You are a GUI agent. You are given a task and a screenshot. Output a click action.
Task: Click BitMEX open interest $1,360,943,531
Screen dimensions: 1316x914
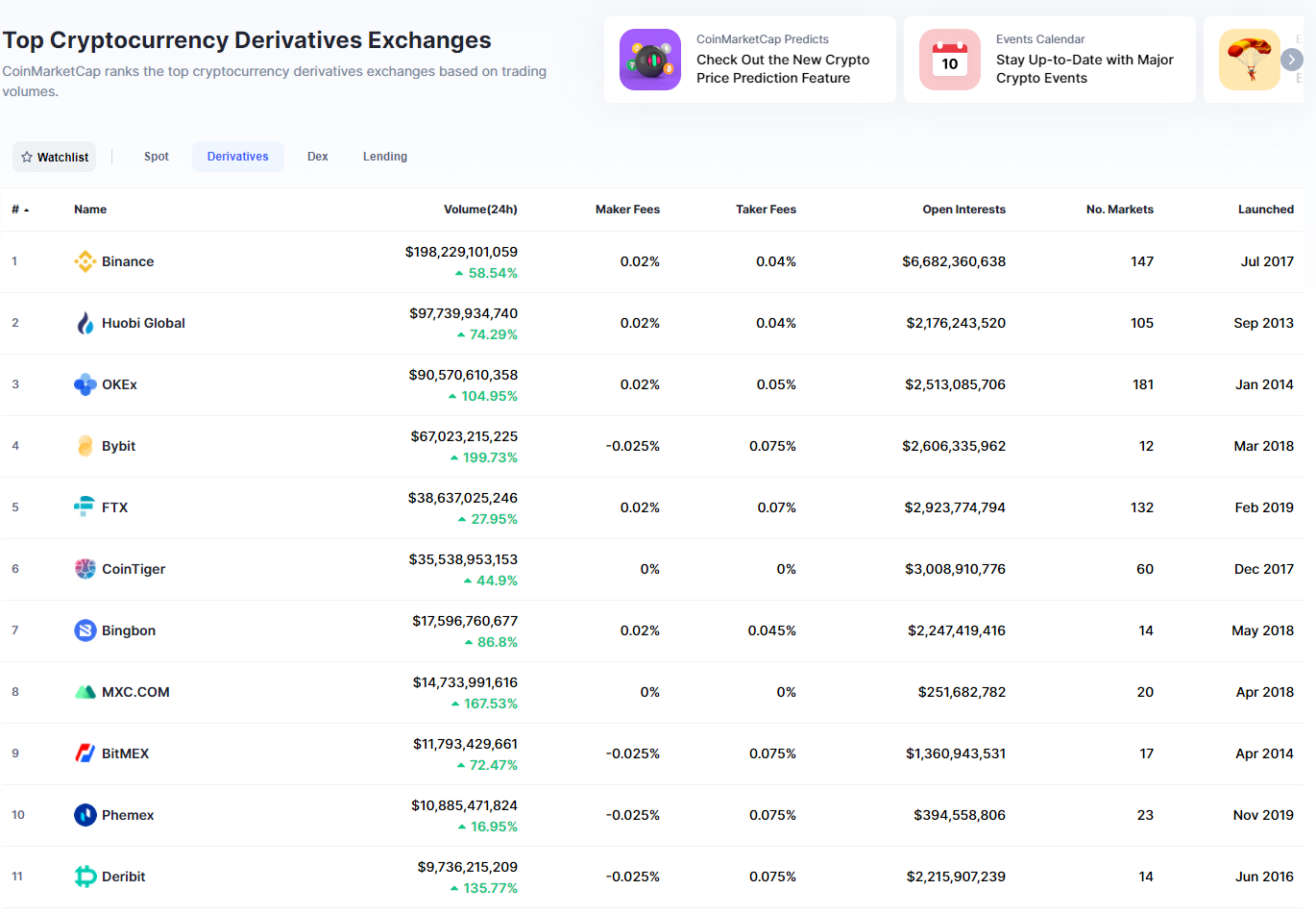pyautogui.click(x=956, y=753)
